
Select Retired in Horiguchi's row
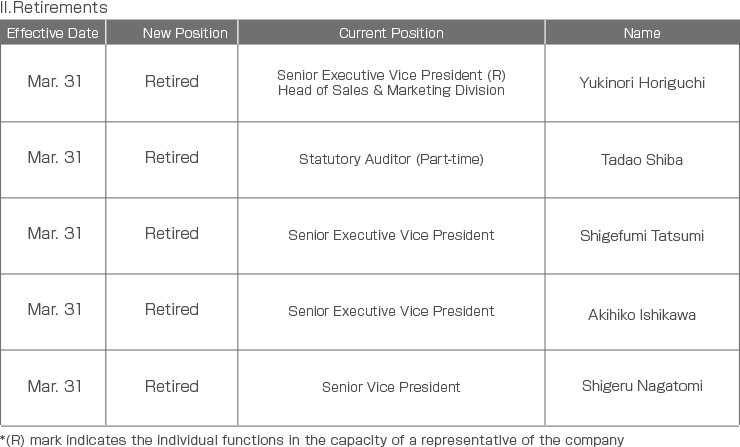(x=172, y=81)
